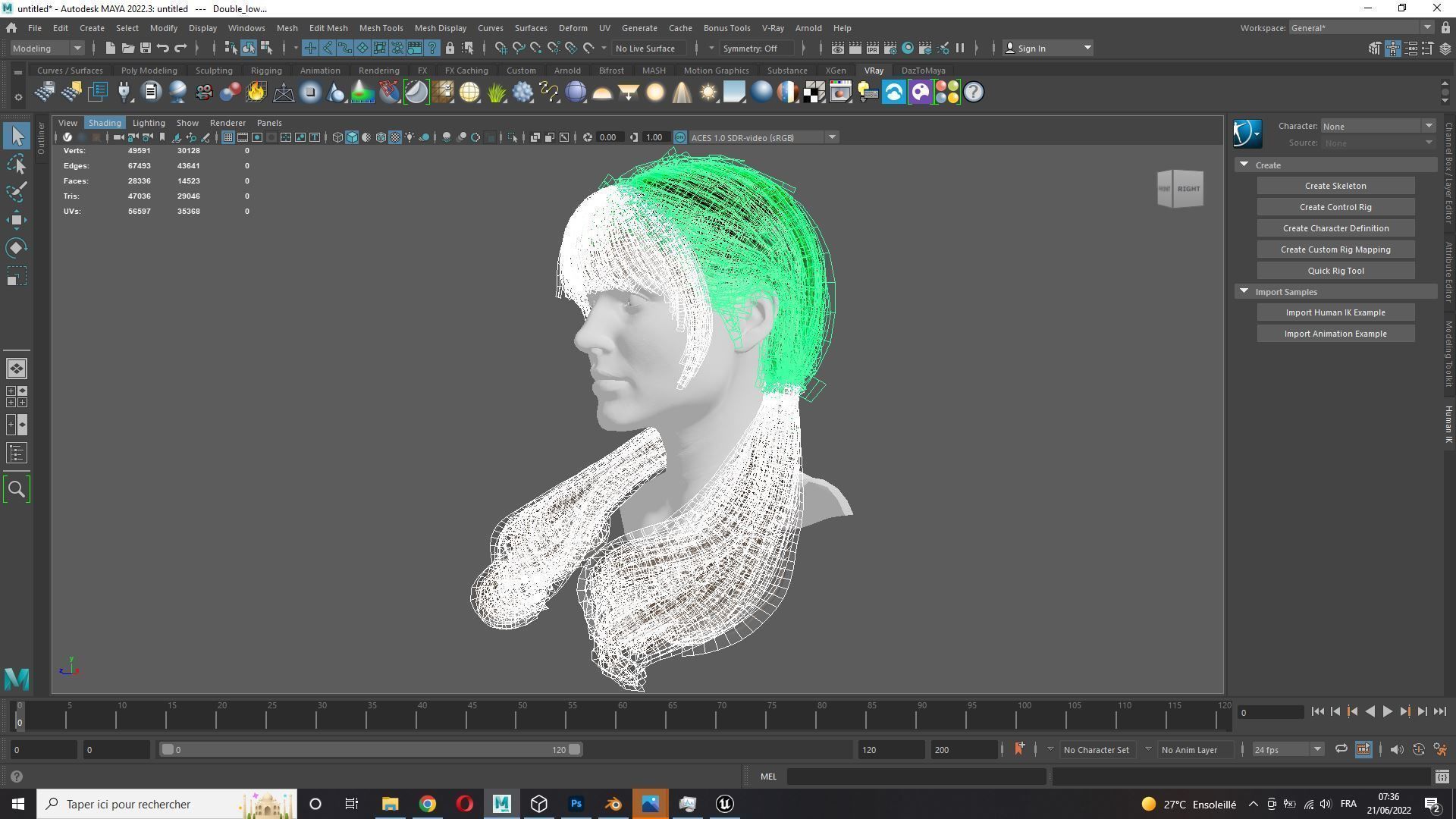Open Photoshop from the Windows taskbar
The height and width of the screenshot is (819, 1456).
576,804
